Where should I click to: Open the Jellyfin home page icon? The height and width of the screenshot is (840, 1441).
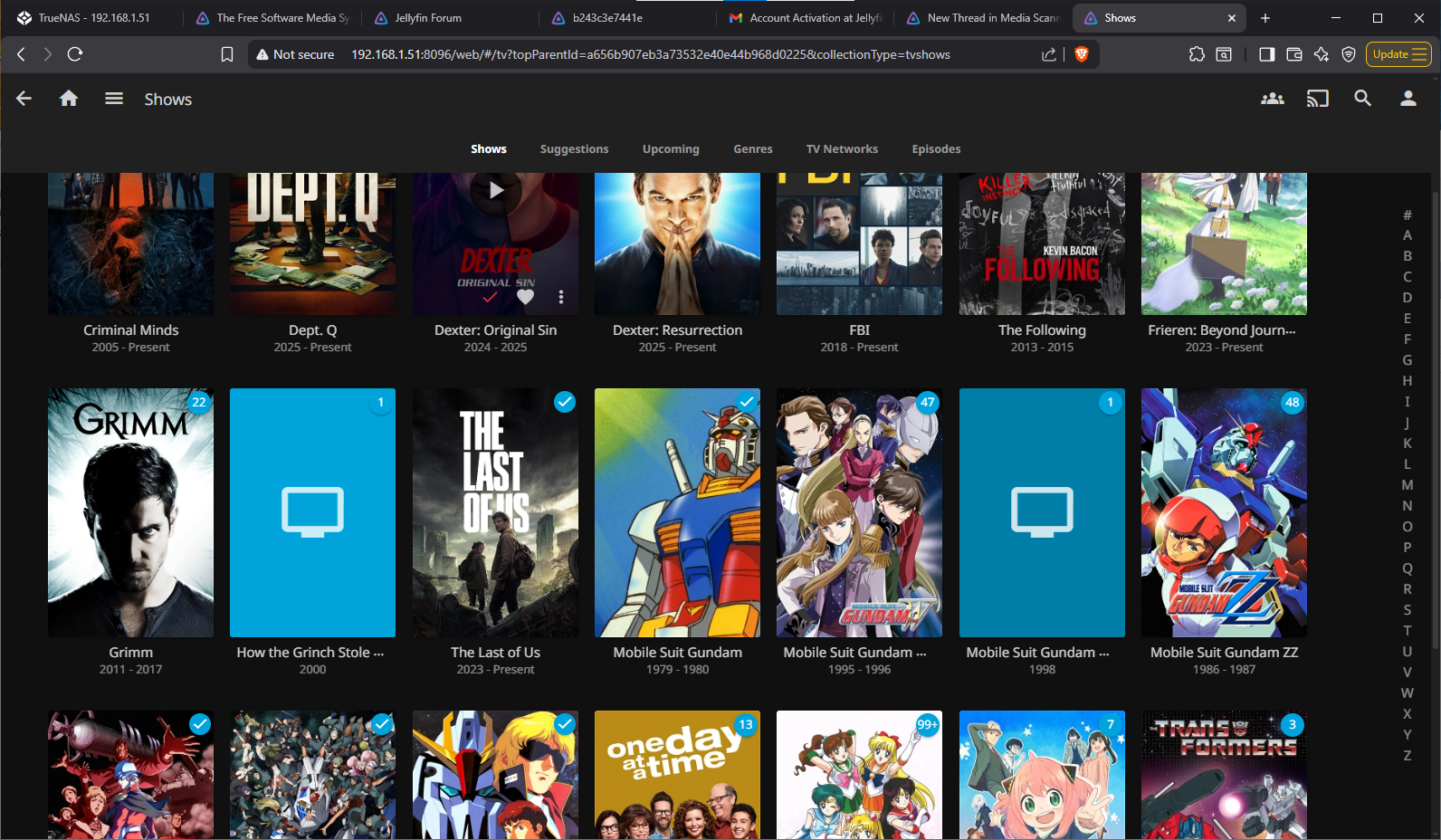point(69,99)
